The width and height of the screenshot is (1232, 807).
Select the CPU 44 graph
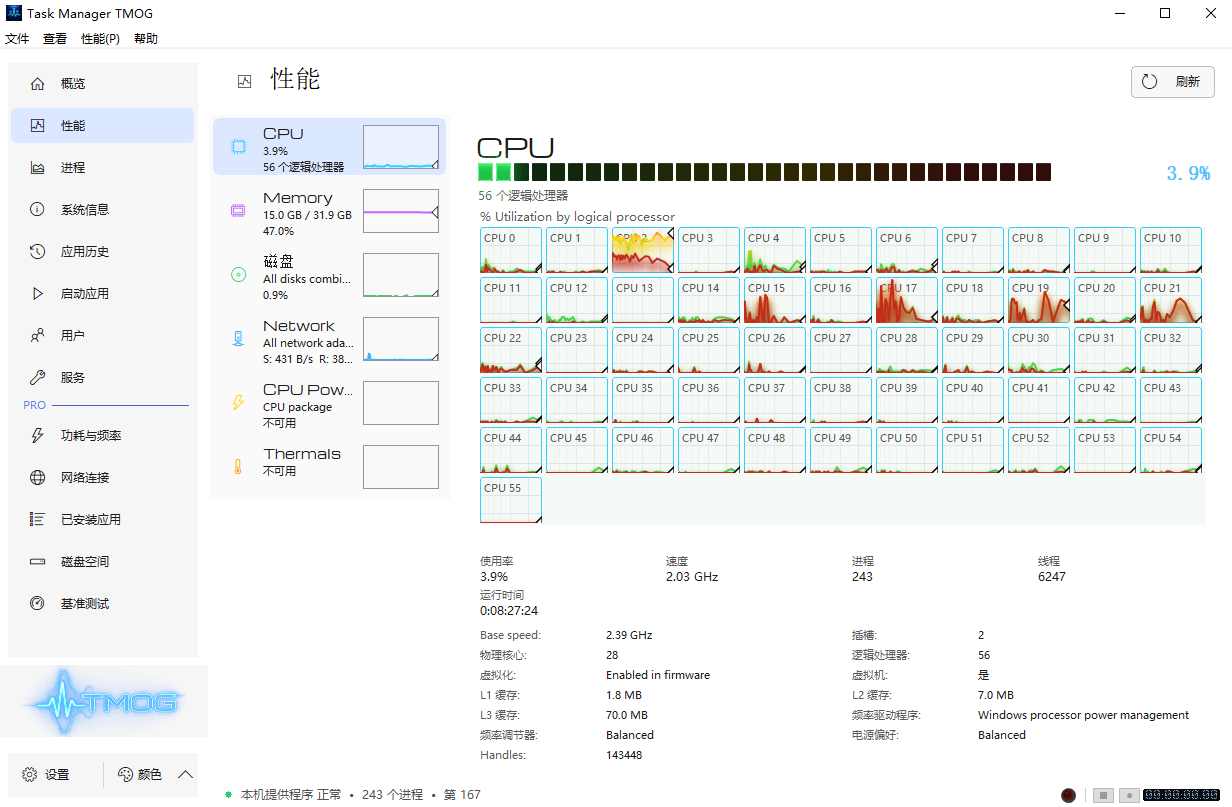[511, 450]
